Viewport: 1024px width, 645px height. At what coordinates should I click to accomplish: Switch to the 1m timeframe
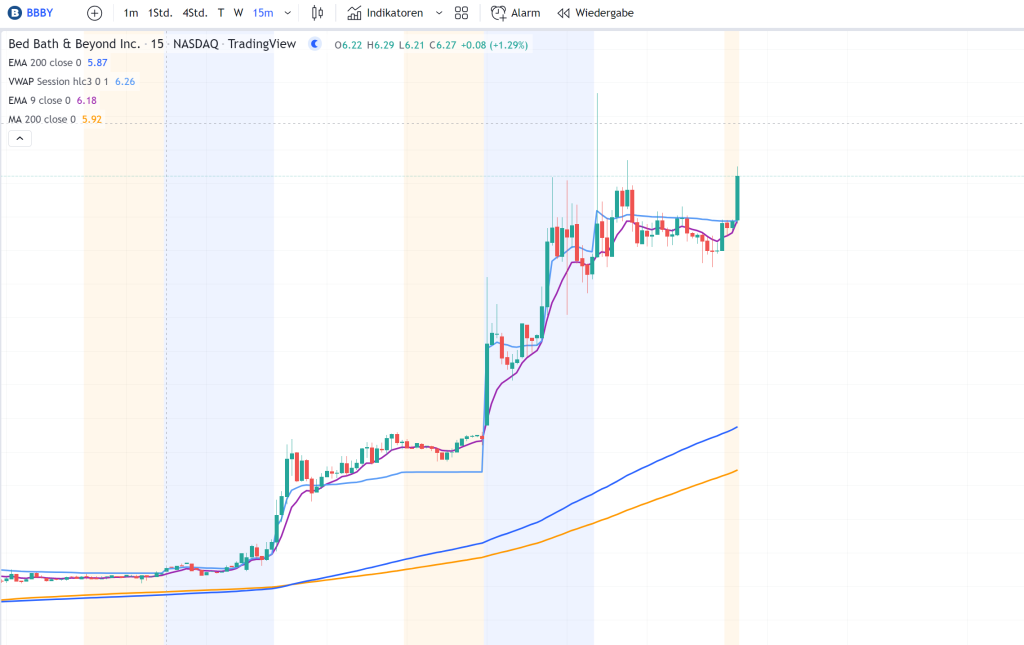131,13
